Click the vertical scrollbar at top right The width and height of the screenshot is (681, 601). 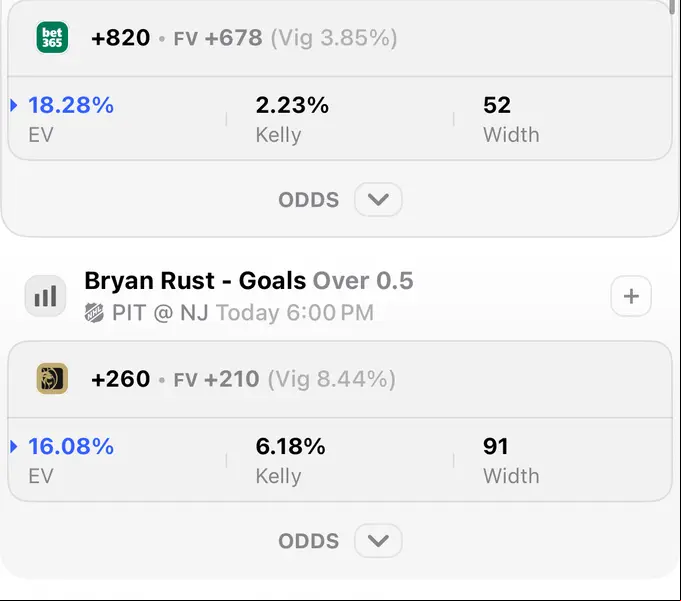(677, 7)
